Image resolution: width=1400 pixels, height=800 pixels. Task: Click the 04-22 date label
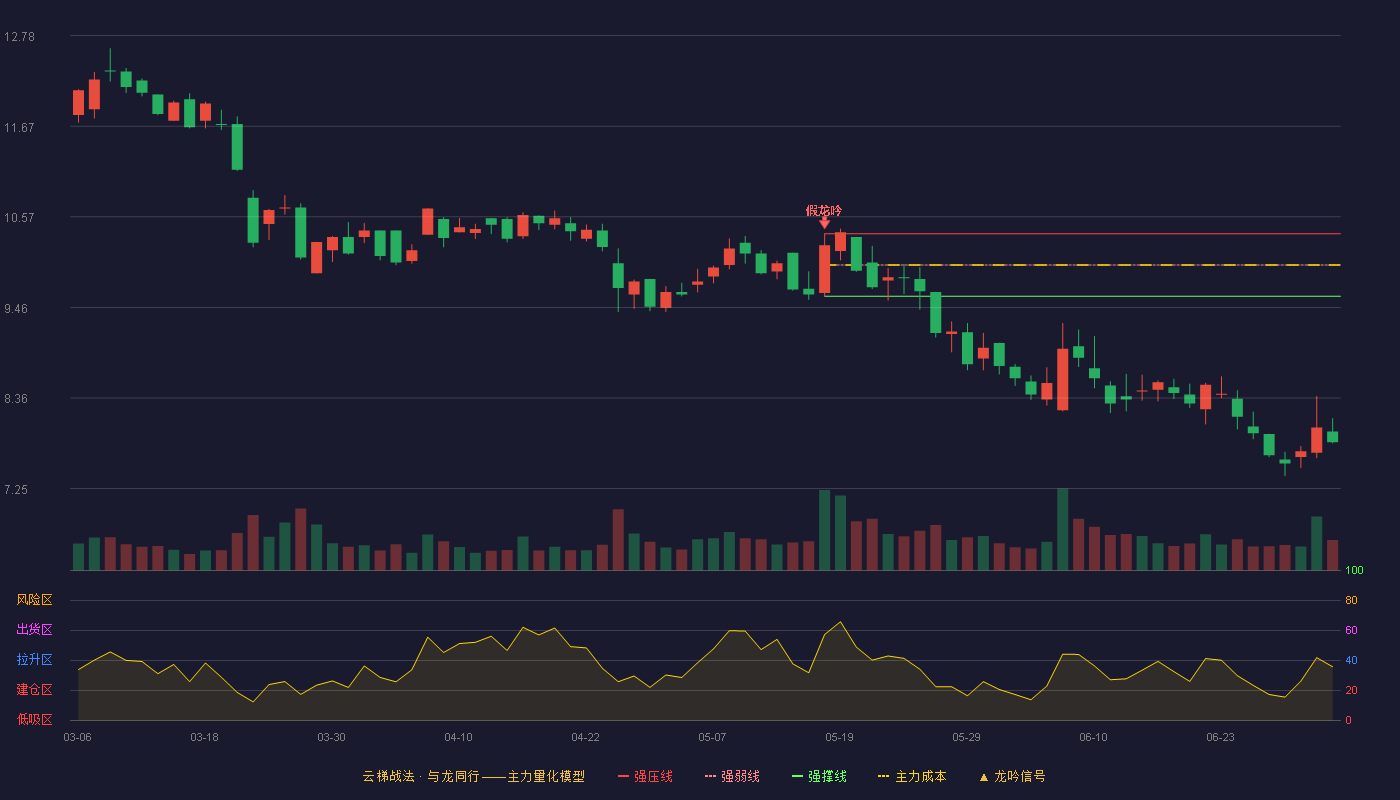coord(585,737)
